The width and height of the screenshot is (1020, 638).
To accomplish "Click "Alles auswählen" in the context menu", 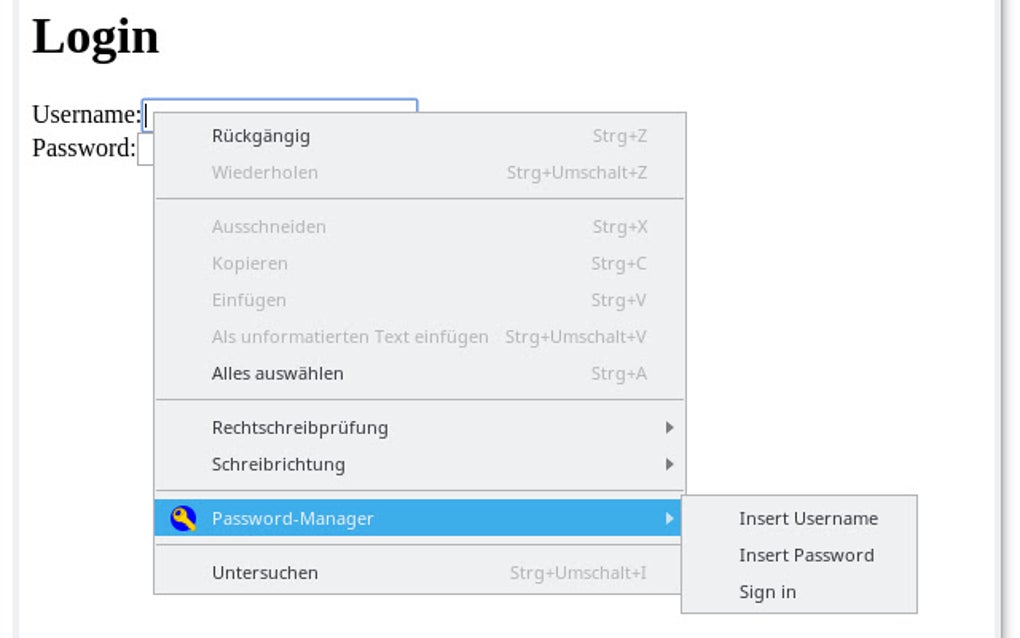I will tap(277, 373).
